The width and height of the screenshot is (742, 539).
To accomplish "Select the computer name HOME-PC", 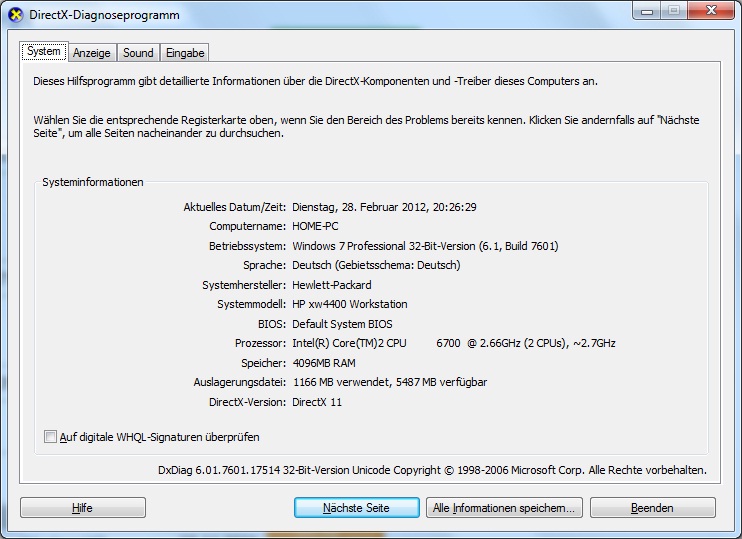I will click(x=315, y=226).
